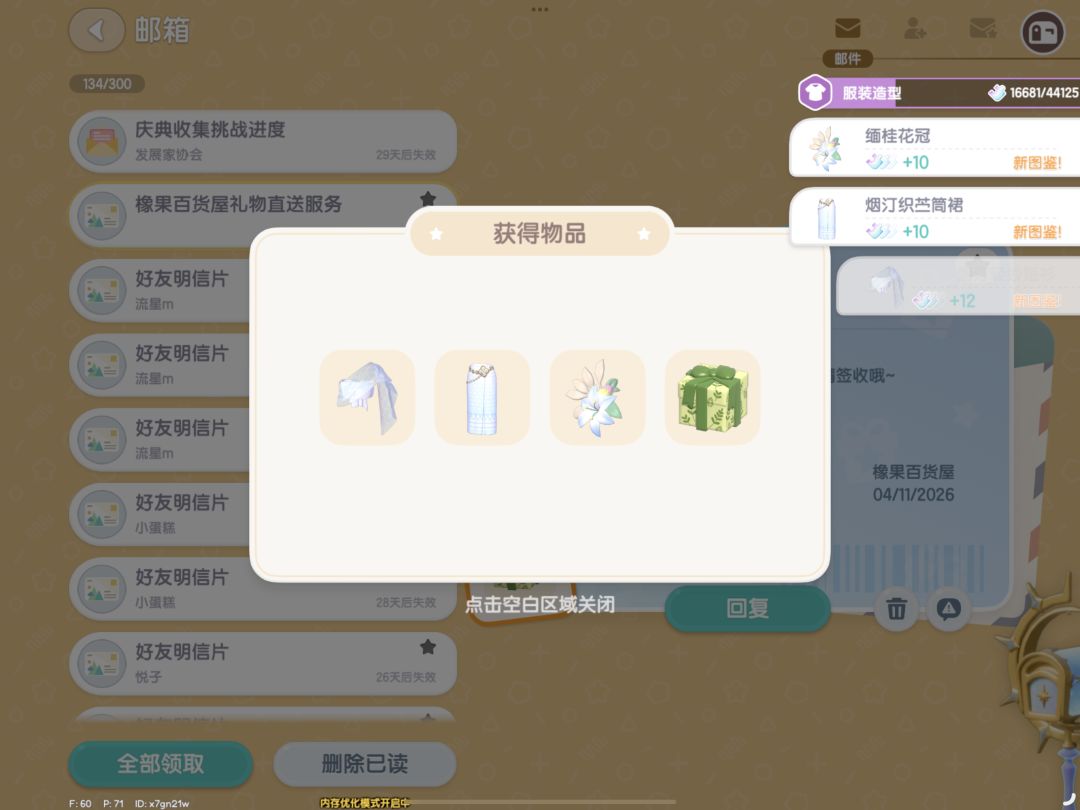Open the round mailbox icon top right
The image size is (1080, 810).
click(x=1042, y=32)
